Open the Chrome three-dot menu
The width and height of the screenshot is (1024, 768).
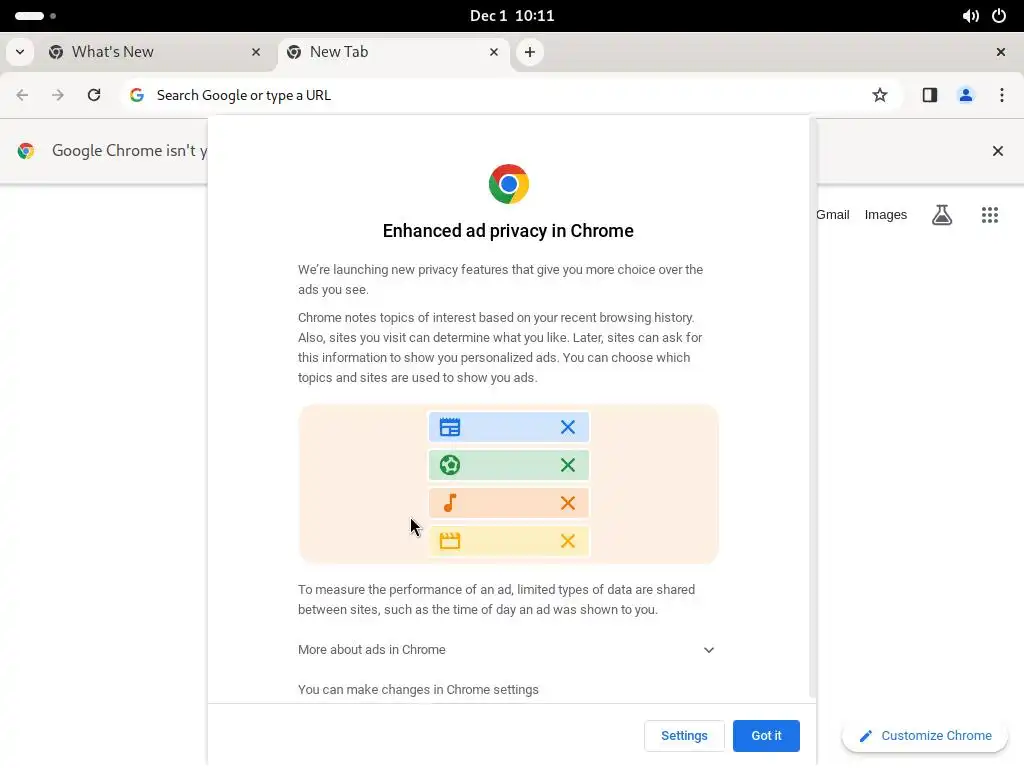click(x=1002, y=95)
